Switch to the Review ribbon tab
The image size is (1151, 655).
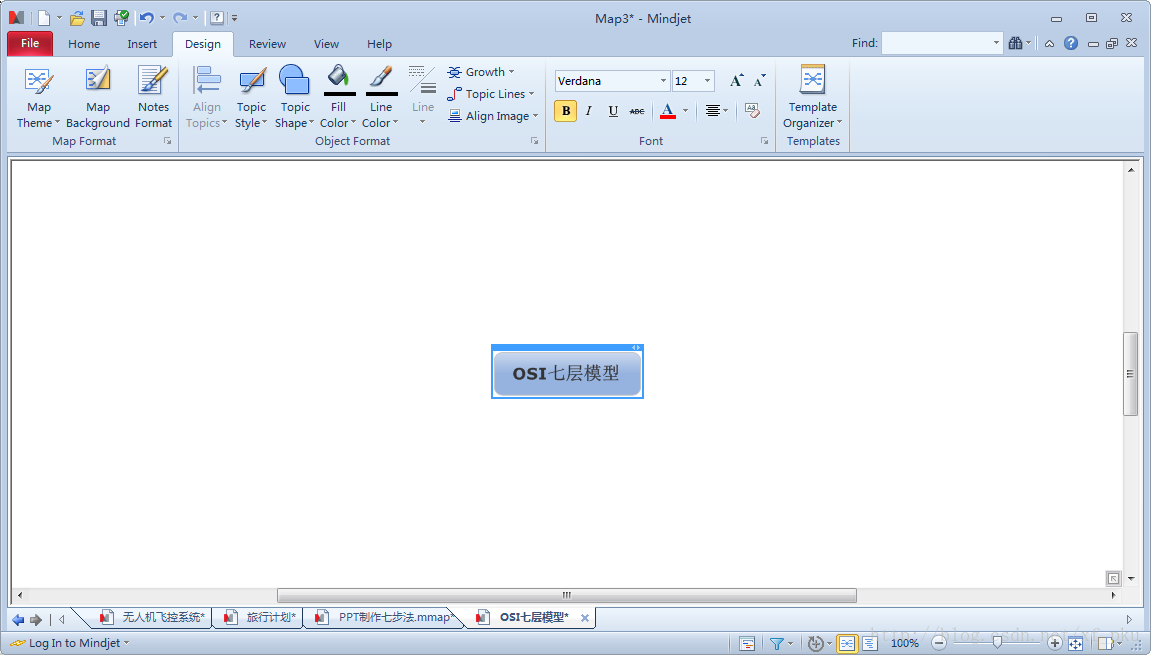click(x=267, y=44)
